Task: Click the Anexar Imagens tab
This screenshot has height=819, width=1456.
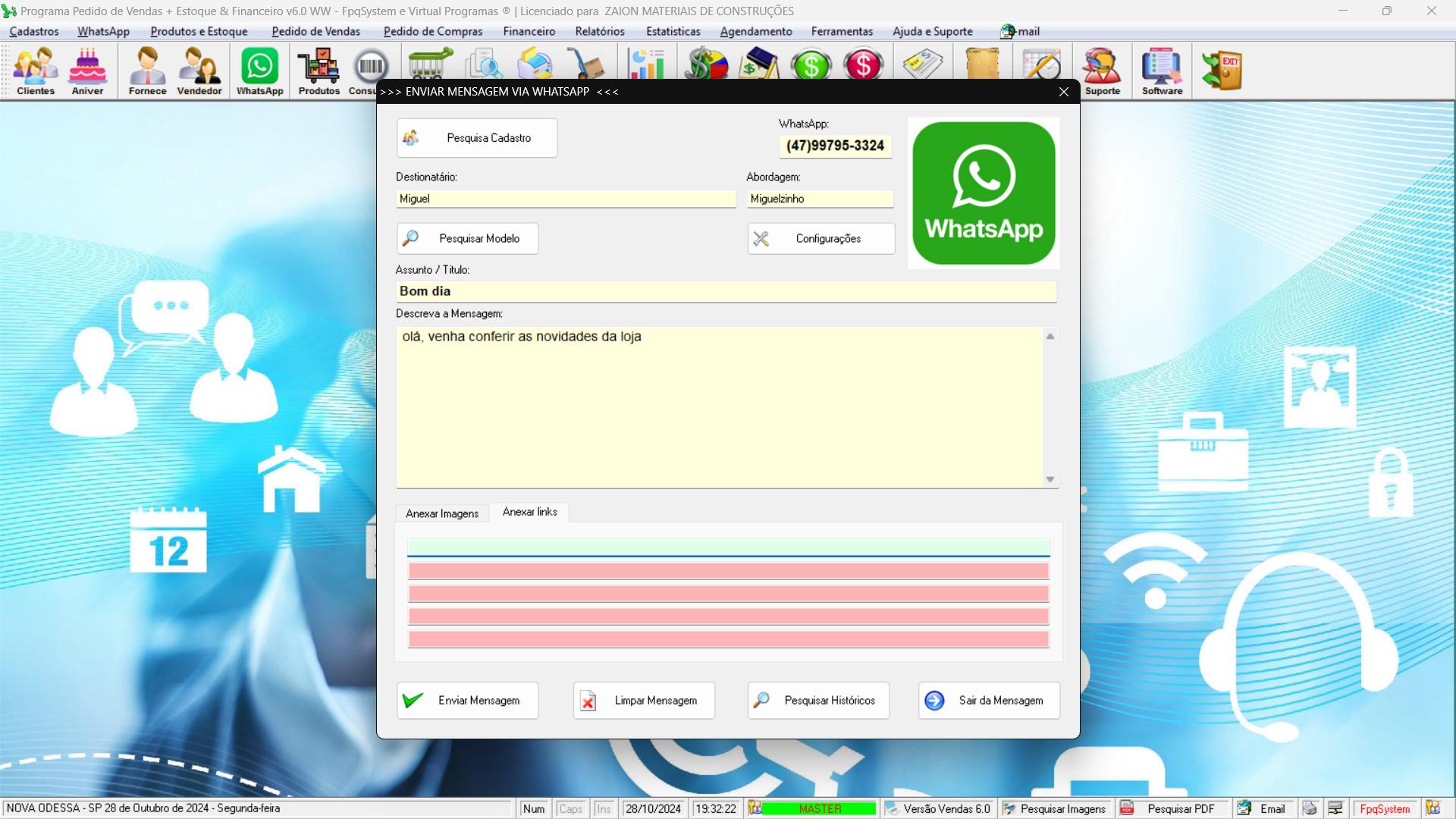Action: [441, 512]
